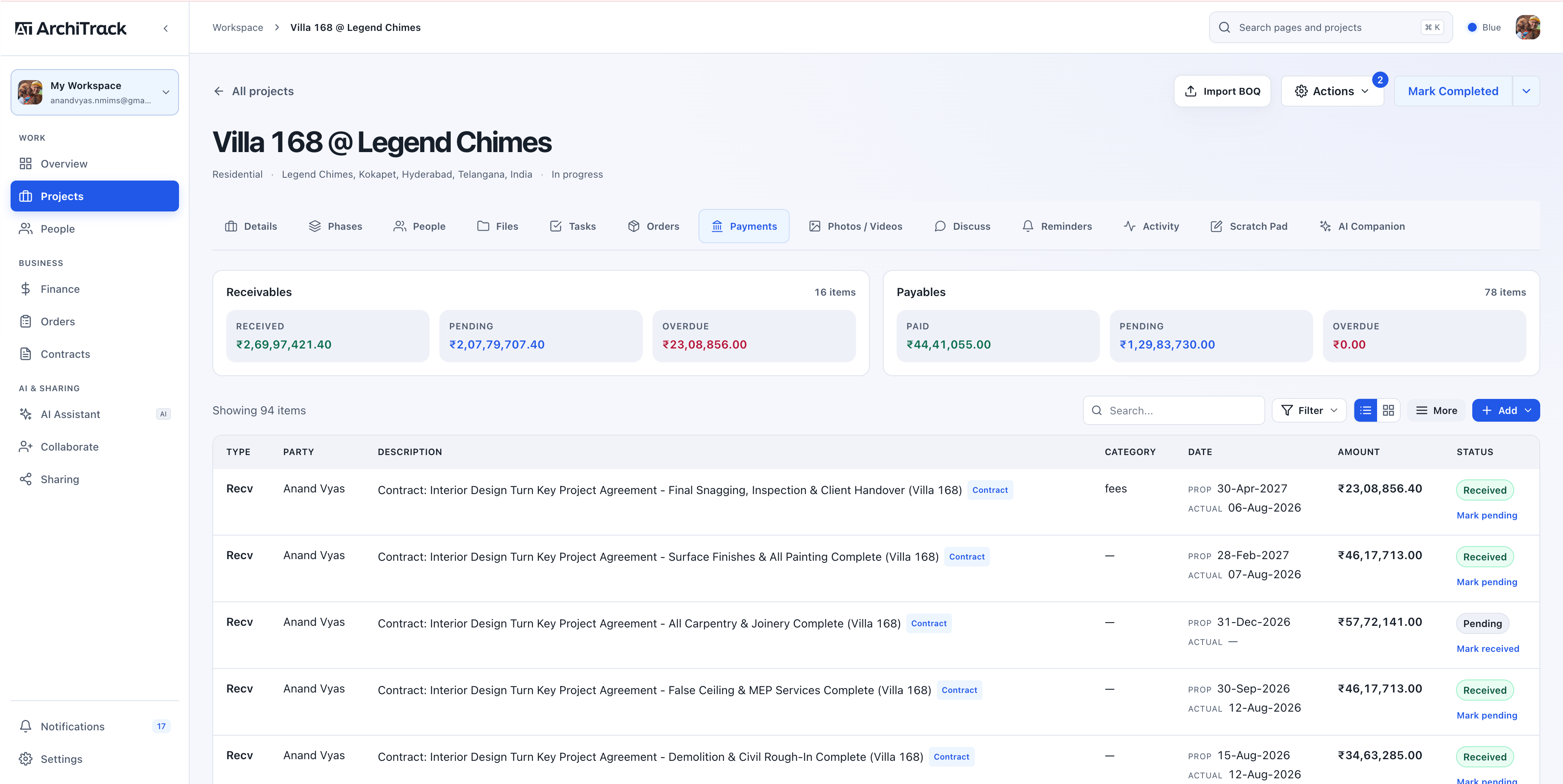Switch to the AI Companion tab
The height and width of the screenshot is (784, 1563).
click(1362, 226)
